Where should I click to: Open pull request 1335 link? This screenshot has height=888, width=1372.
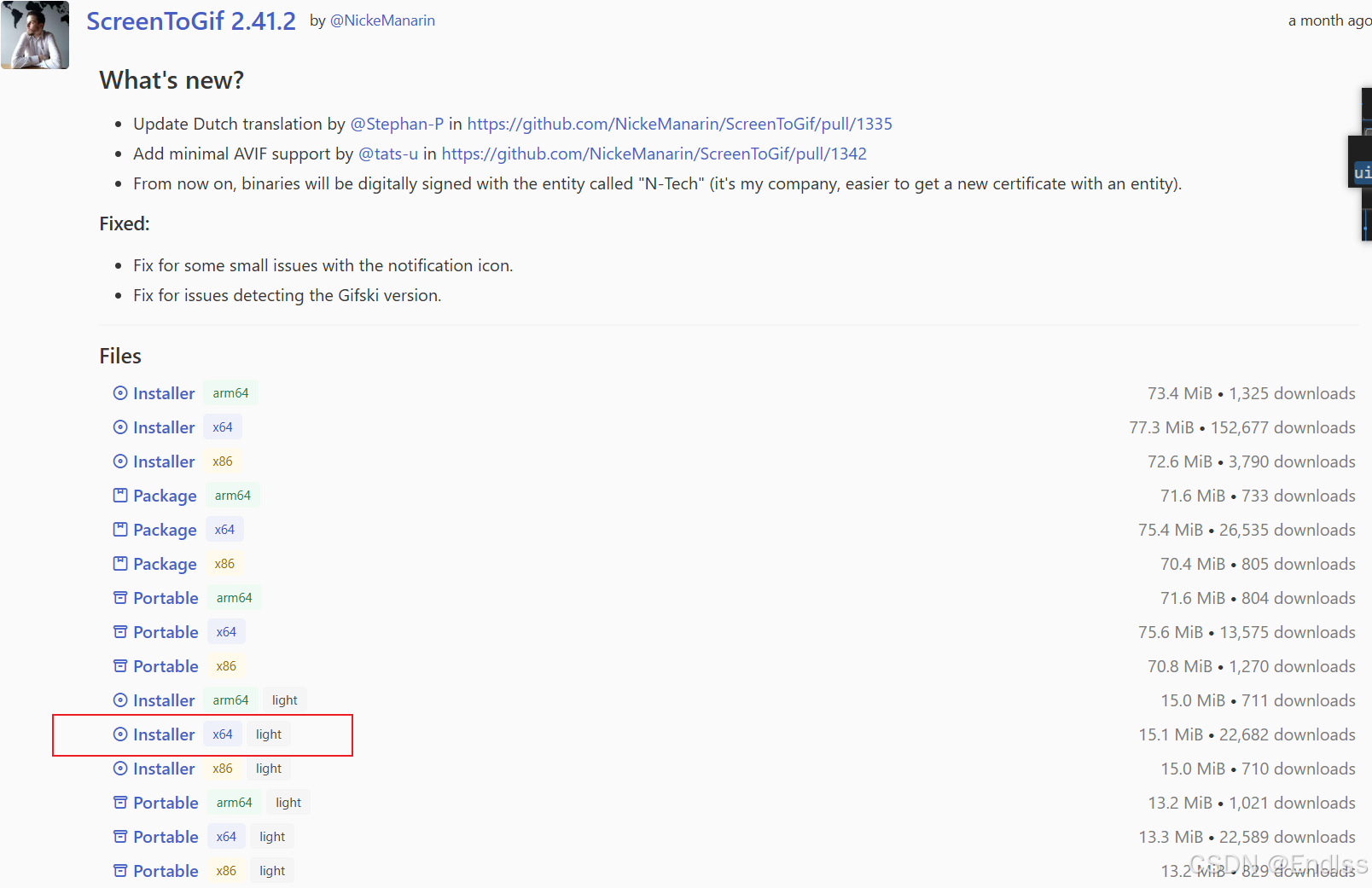pos(679,124)
